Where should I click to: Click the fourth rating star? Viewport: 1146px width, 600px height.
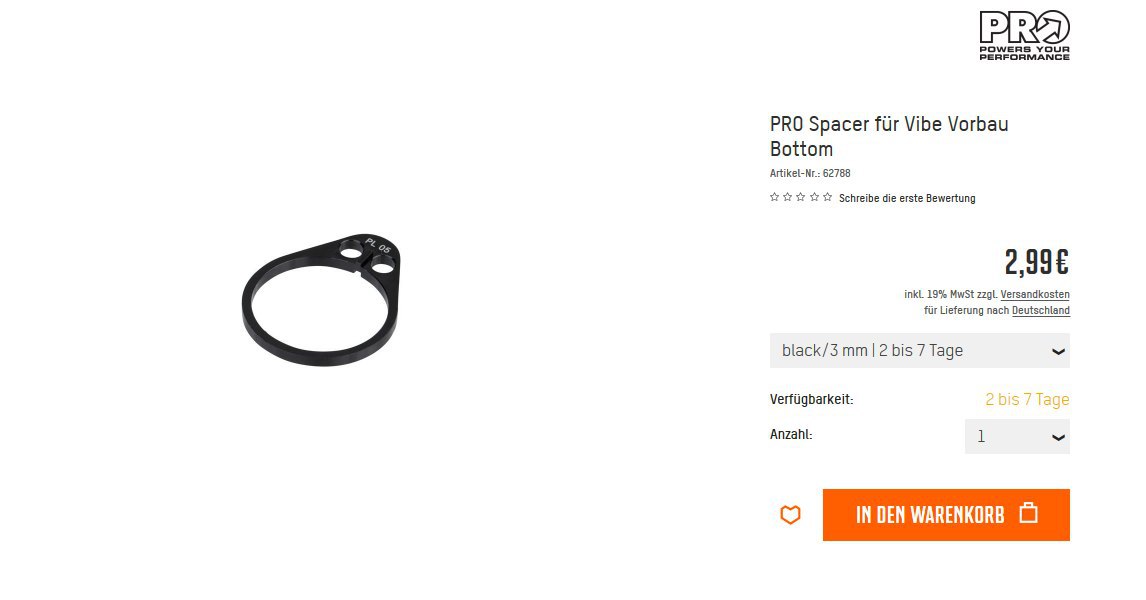[814, 197]
